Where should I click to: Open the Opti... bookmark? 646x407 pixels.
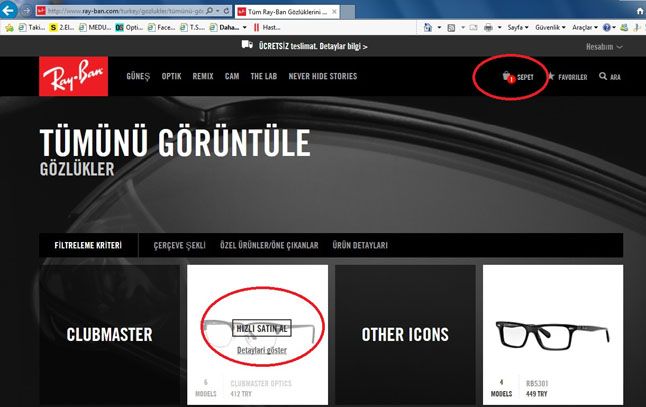(129, 28)
